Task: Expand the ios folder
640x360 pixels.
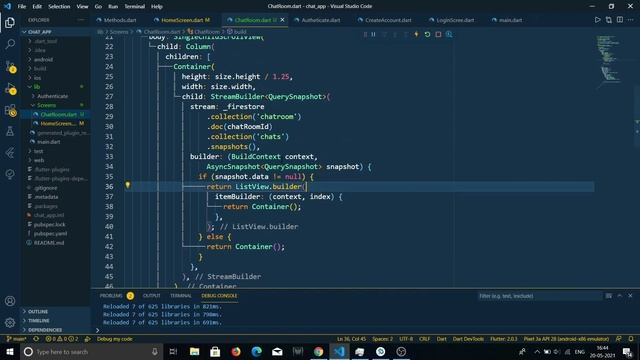Action: coord(56,78)
